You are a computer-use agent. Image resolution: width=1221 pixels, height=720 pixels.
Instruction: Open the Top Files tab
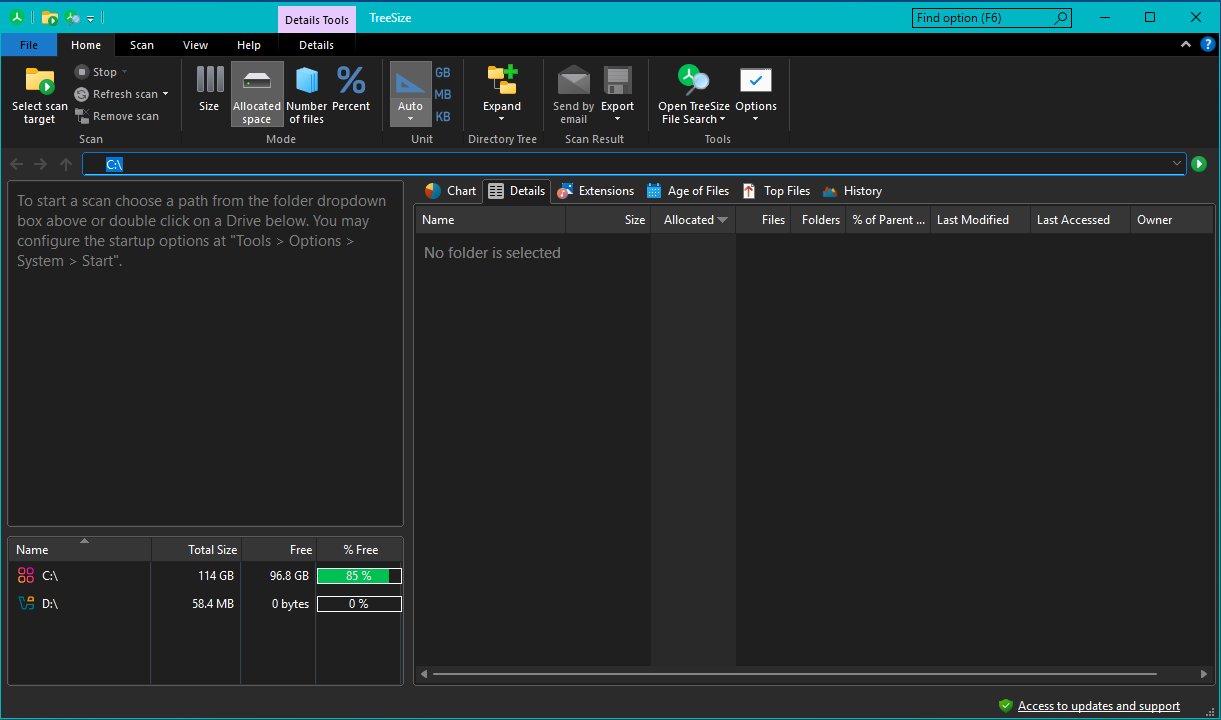click(776, 191)
